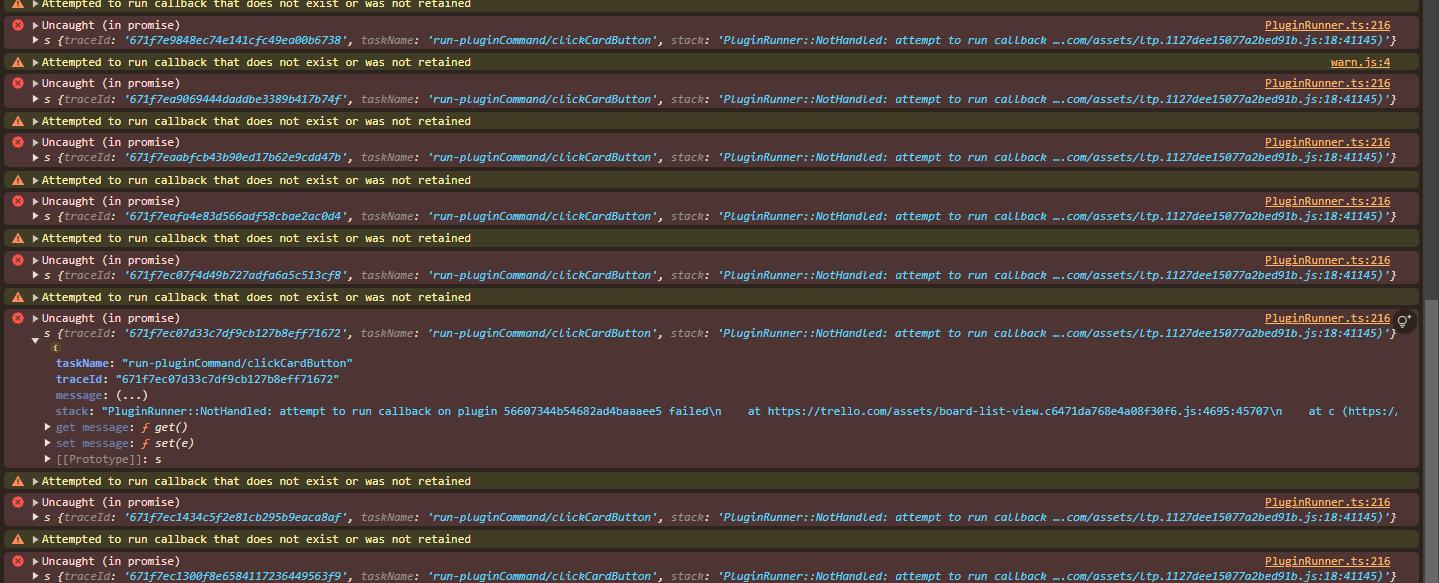Screen dimensions: 1439x583
Task: Click the traceId "671f7ec07d33c7df9cb127b8eff71672" property value
Action: tap(228, 380)
